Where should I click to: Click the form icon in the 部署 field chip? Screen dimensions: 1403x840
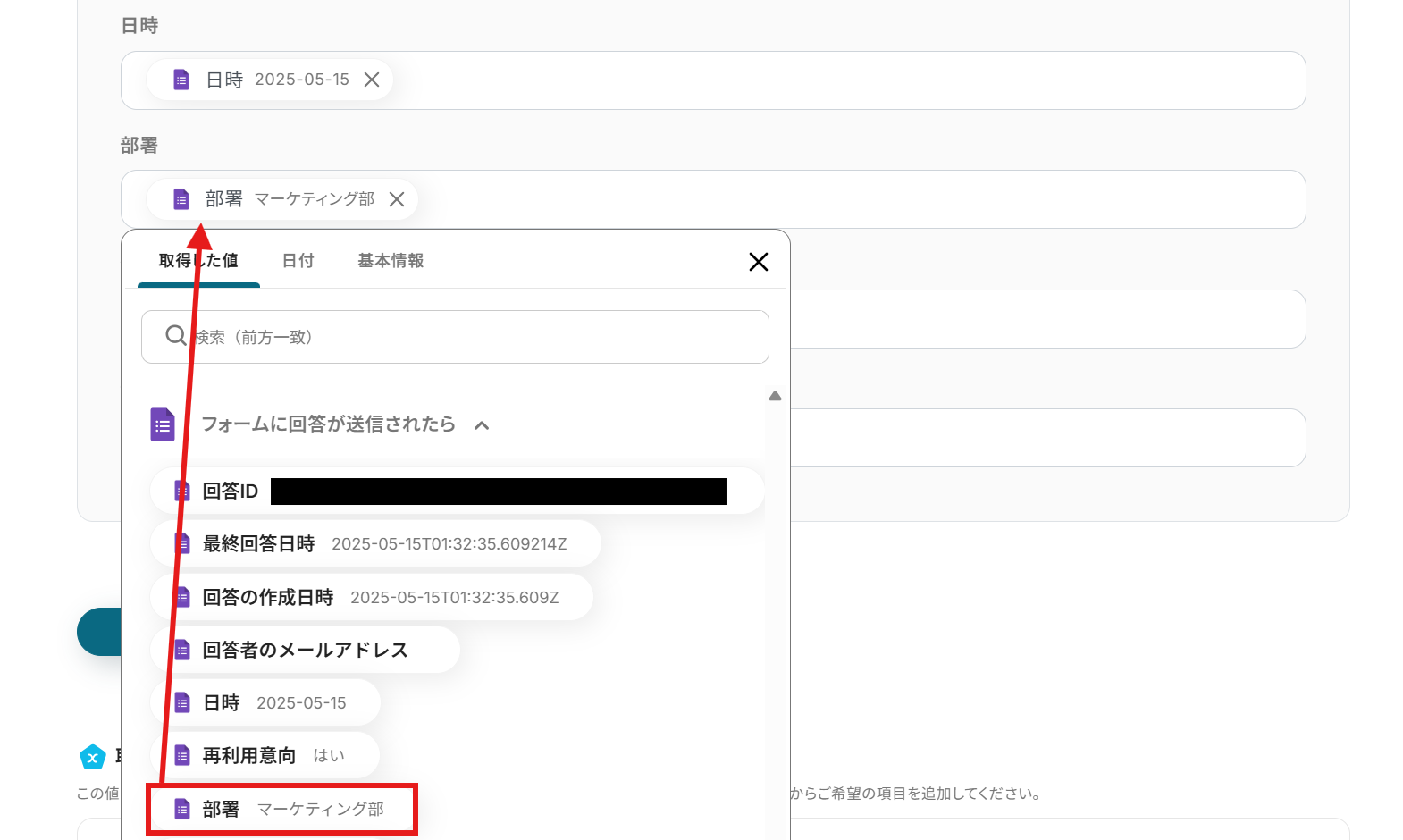tap(181, 199)
